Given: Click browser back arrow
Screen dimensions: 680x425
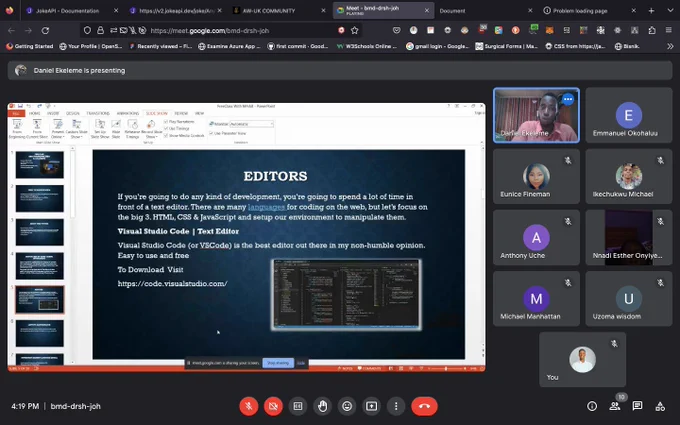Looking at the screenshot, I should (12, 30).
